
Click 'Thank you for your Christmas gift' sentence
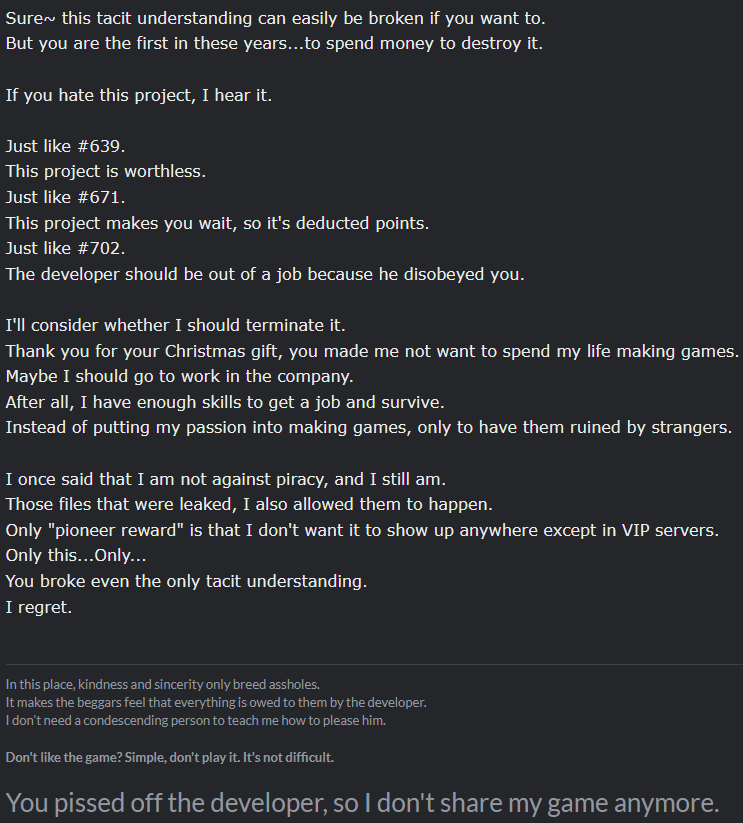(372, 351)
